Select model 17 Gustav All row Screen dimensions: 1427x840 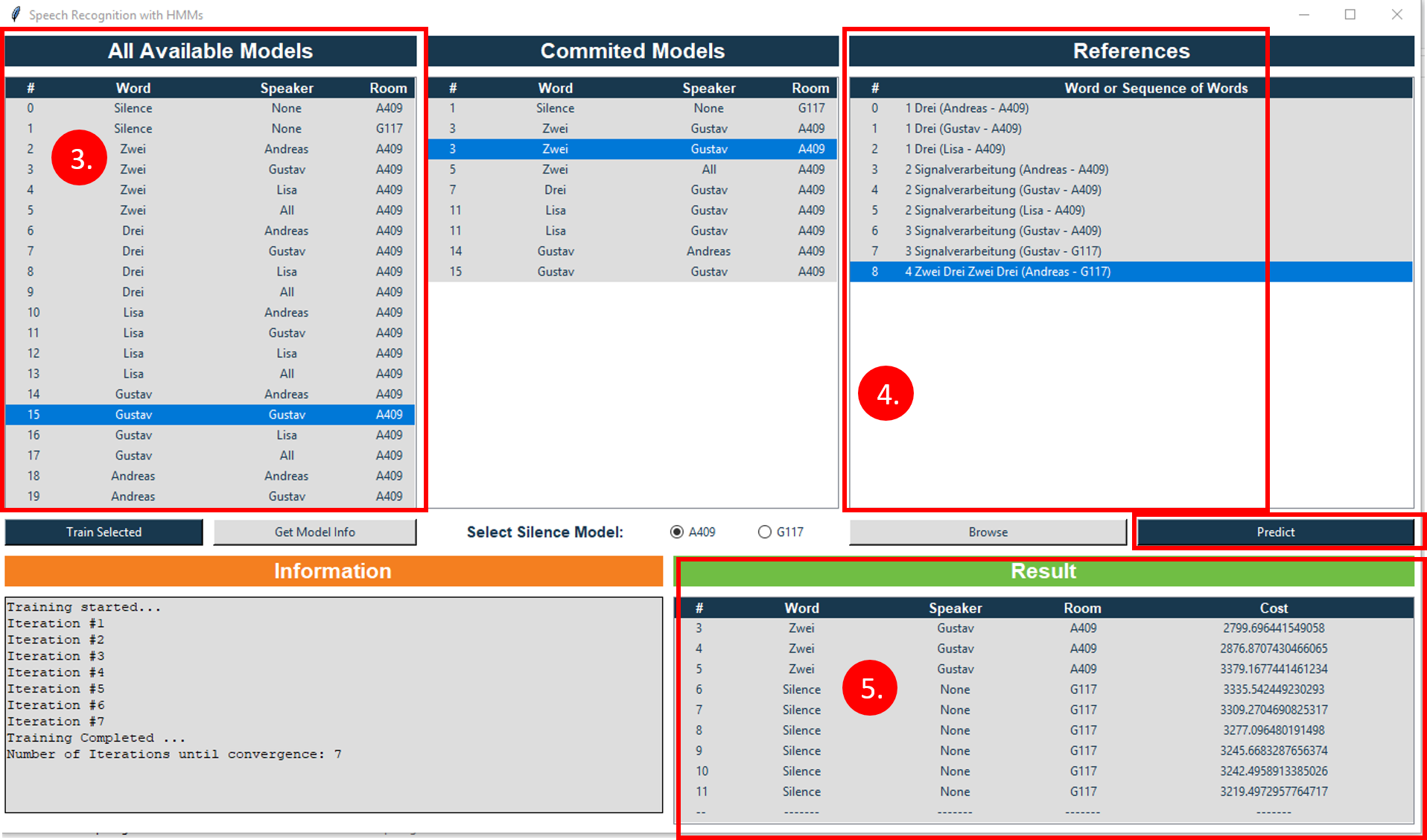210,456
